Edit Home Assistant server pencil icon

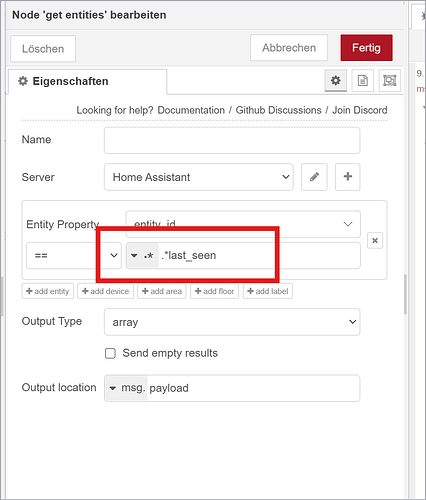pyautogui.click(x=314, y=177)
